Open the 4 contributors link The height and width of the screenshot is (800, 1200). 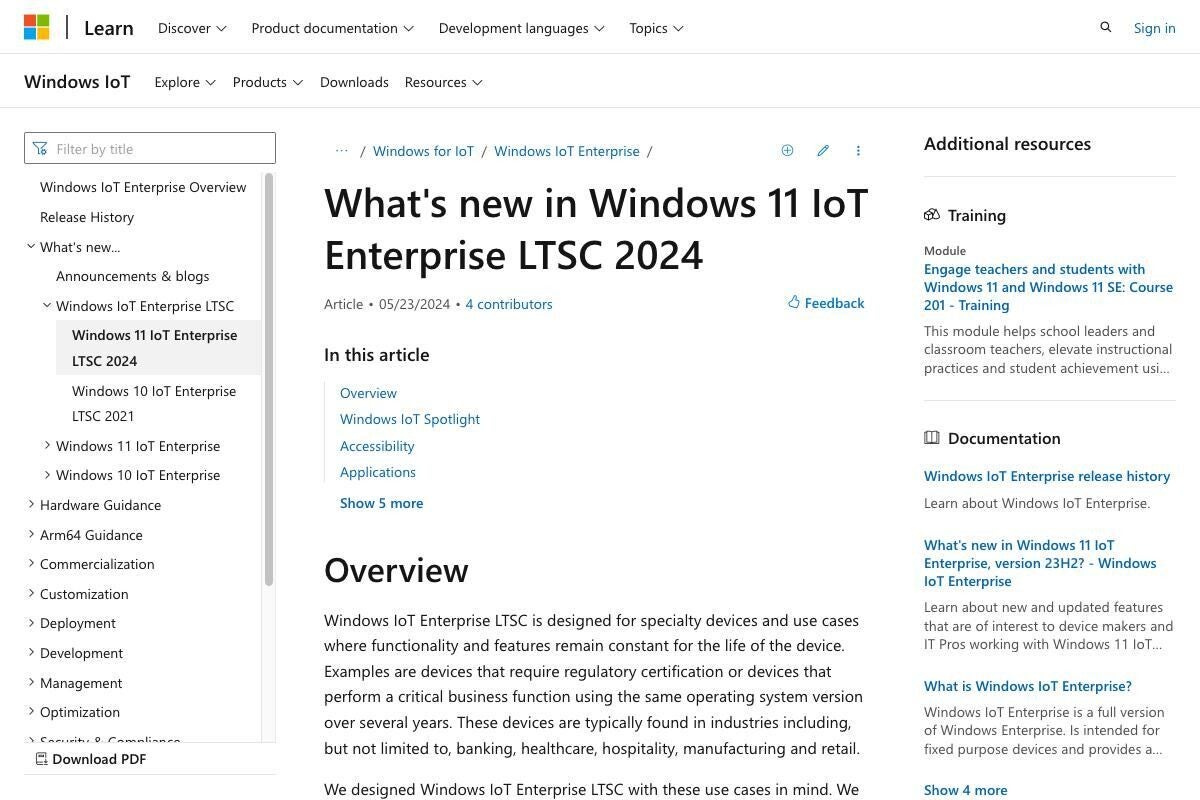click(x=508, y=303)
